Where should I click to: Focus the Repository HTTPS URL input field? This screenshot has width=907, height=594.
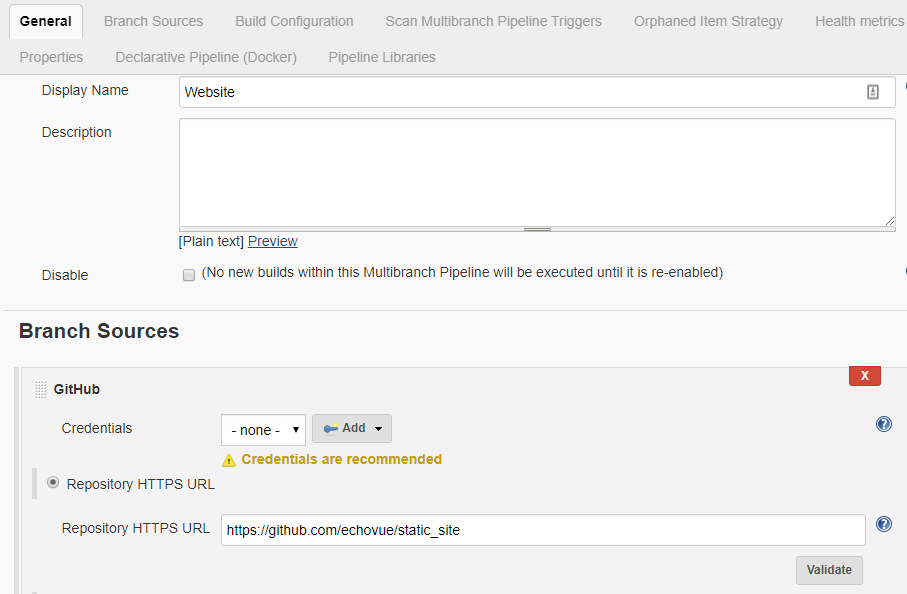(x=543, y=530)
